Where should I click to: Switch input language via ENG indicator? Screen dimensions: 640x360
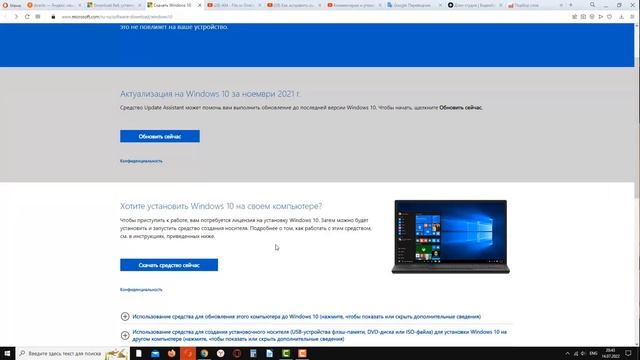pos(593,353)
